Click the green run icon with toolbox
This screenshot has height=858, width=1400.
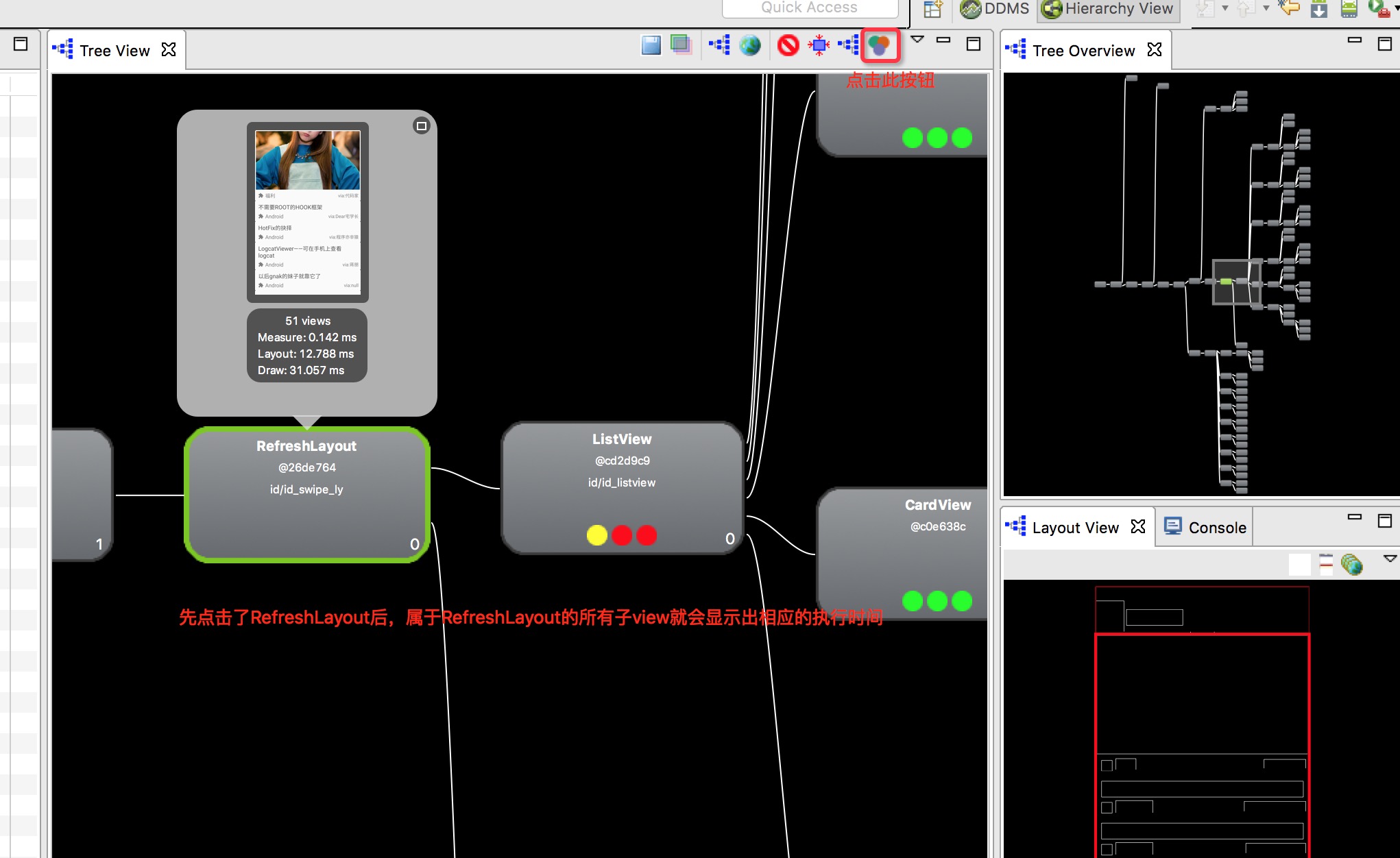click(x=1379, y=8)
